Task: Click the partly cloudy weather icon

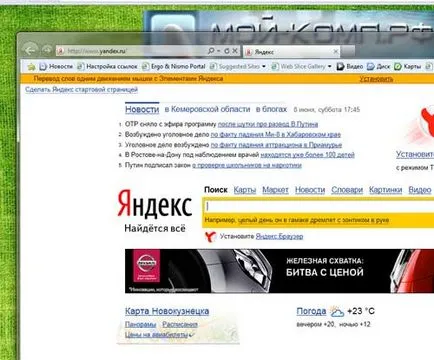Action: coord(337,312)
